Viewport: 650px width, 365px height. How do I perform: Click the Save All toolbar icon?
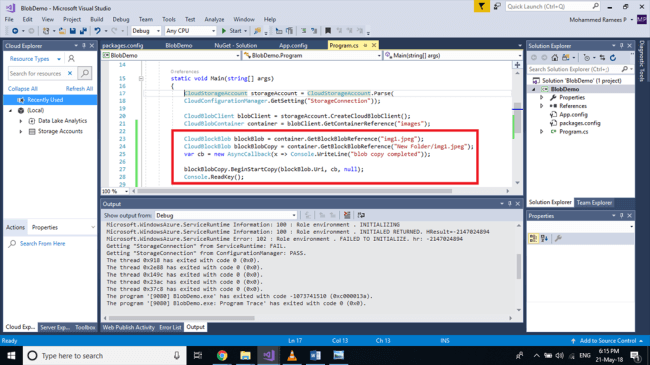click(x=83, y=31)
